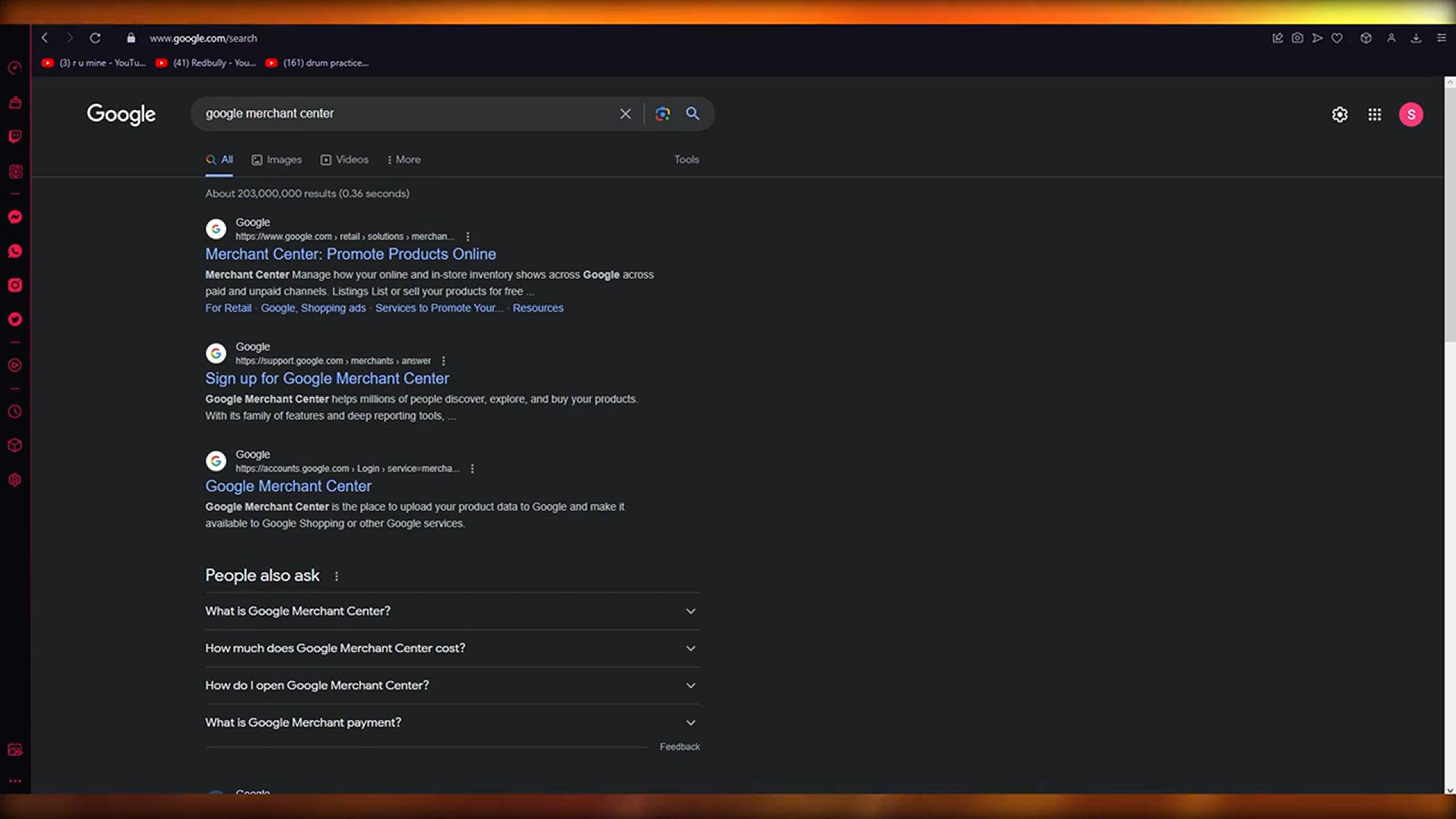Open 'Sign up for Google Merchant Center' result

[x=327, y=378]
